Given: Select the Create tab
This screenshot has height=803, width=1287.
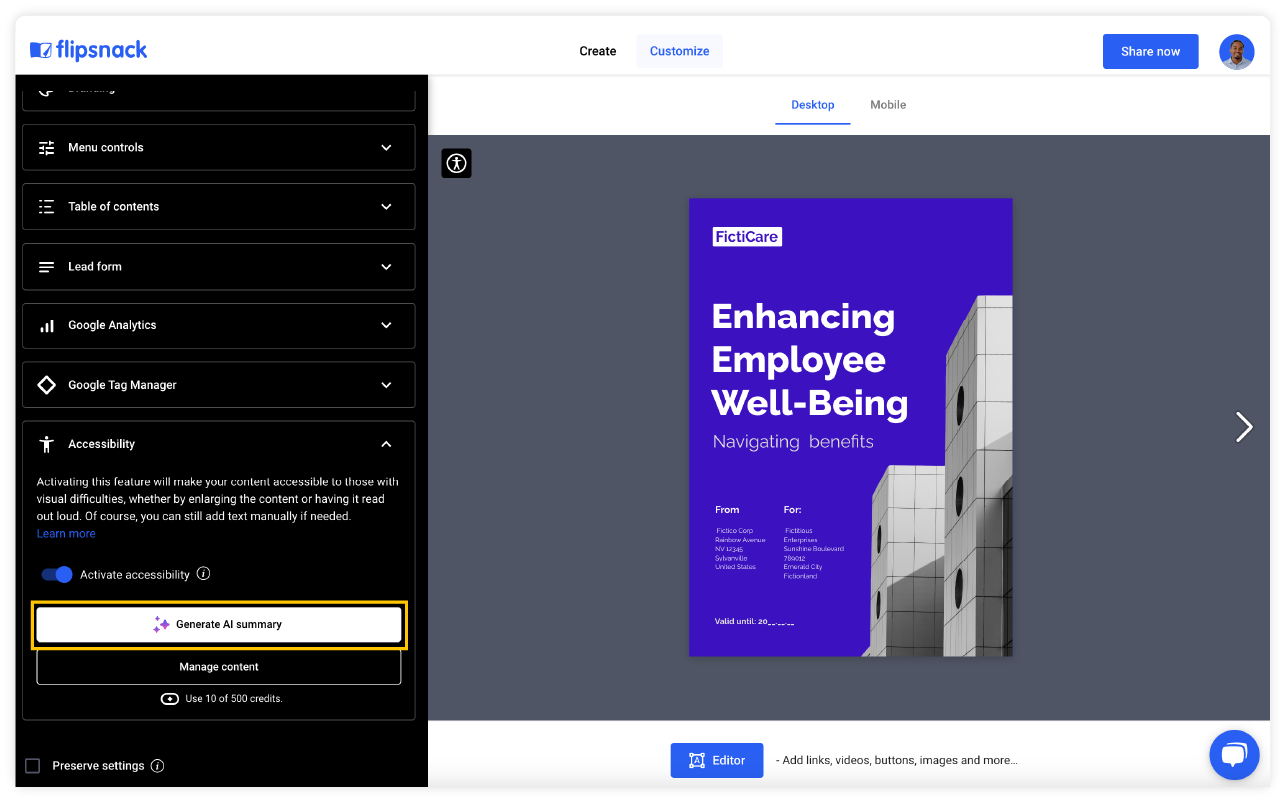Looking at the screenshot, I should [x=598, y=51].
